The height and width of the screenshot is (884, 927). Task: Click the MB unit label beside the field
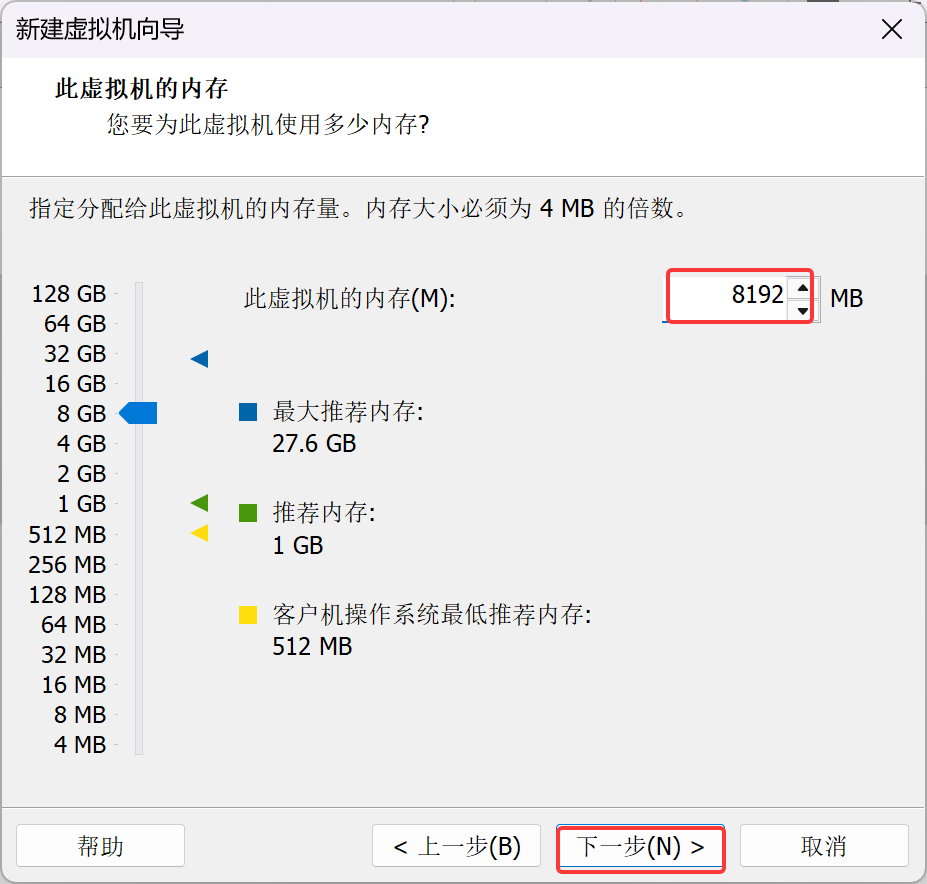(x=847, y=299)
